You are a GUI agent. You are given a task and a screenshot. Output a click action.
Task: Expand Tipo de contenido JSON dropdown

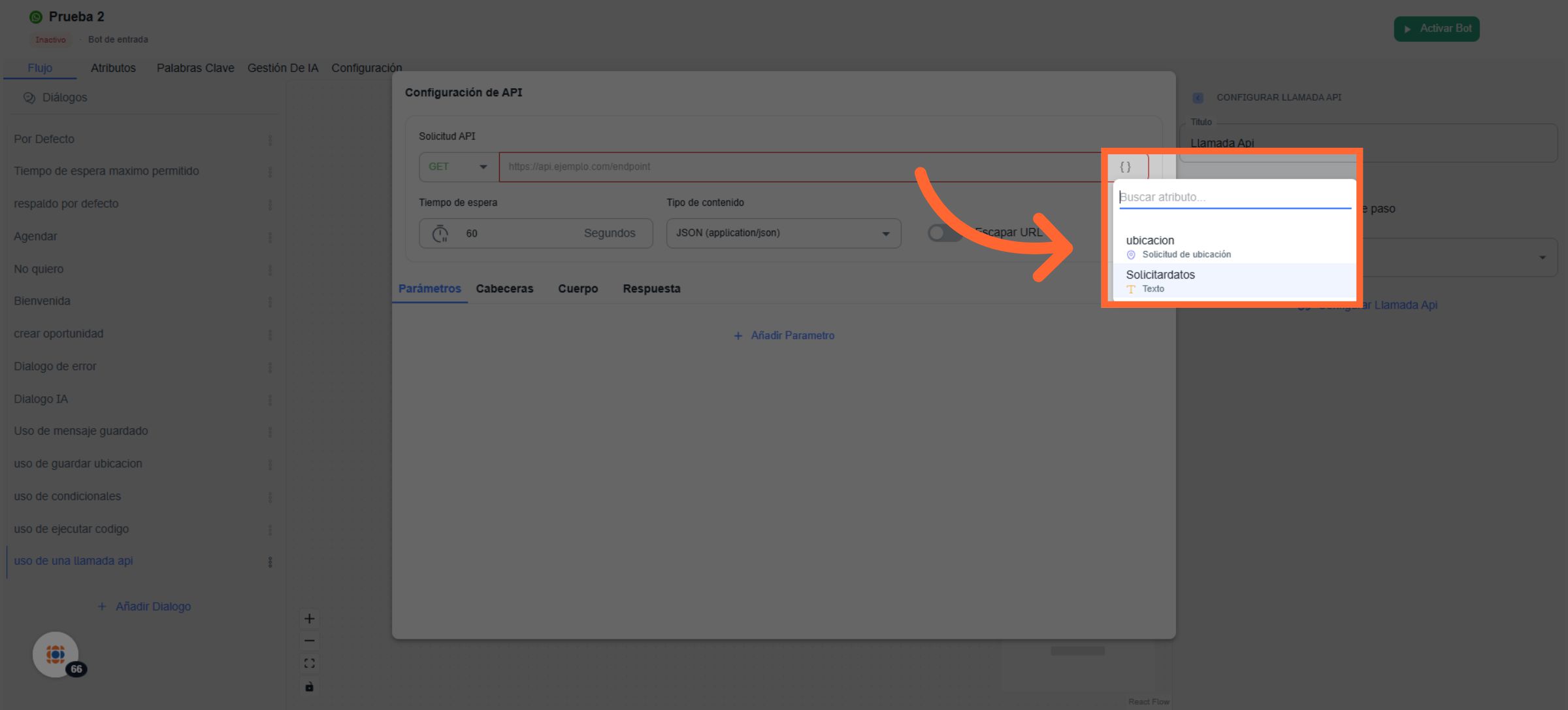pos(783,233)
